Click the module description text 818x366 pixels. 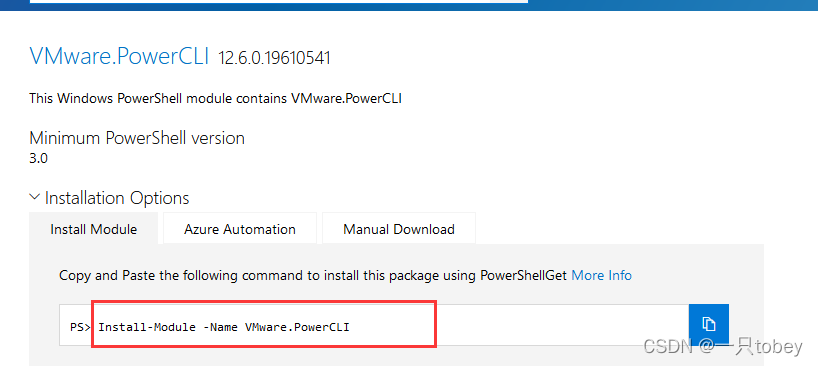tap(215, 98)
